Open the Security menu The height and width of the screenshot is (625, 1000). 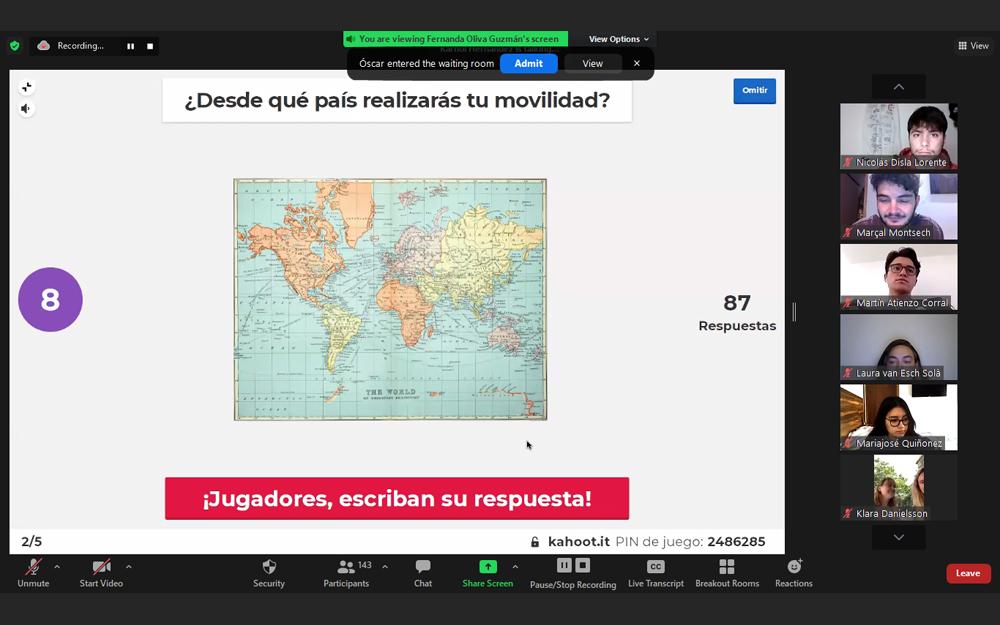268,573
